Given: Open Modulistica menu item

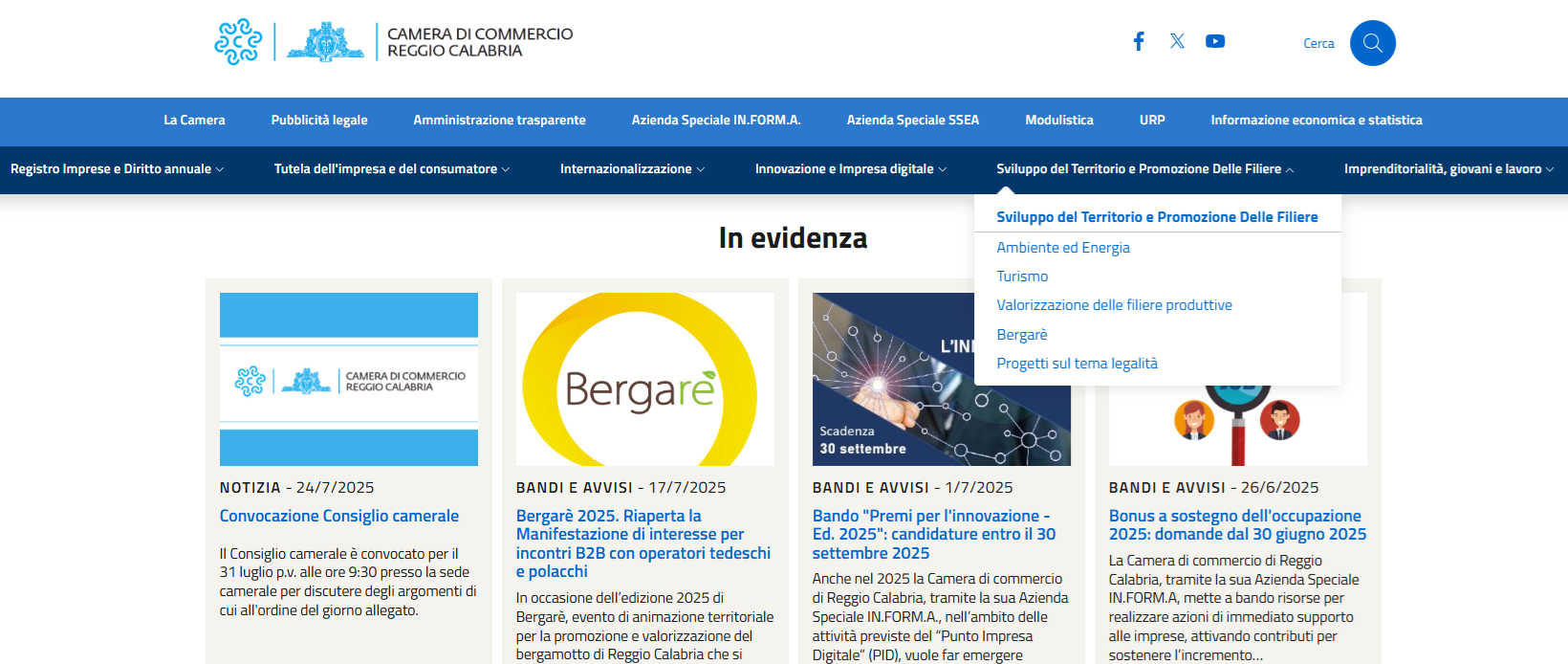Looking at the screenshot, I should [1059, 121].
